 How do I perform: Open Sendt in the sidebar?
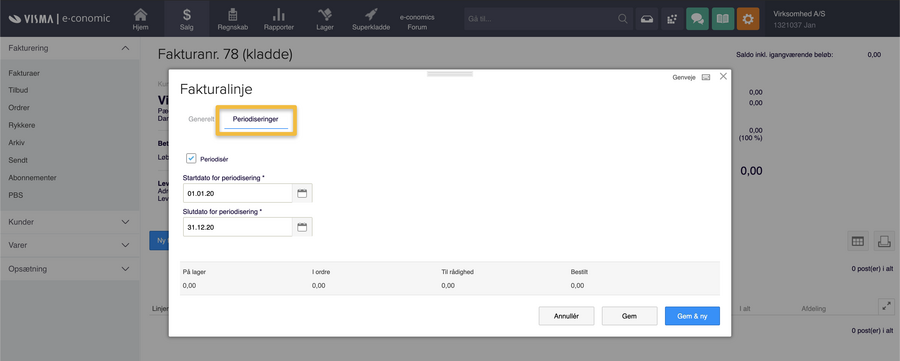[18, 160]
